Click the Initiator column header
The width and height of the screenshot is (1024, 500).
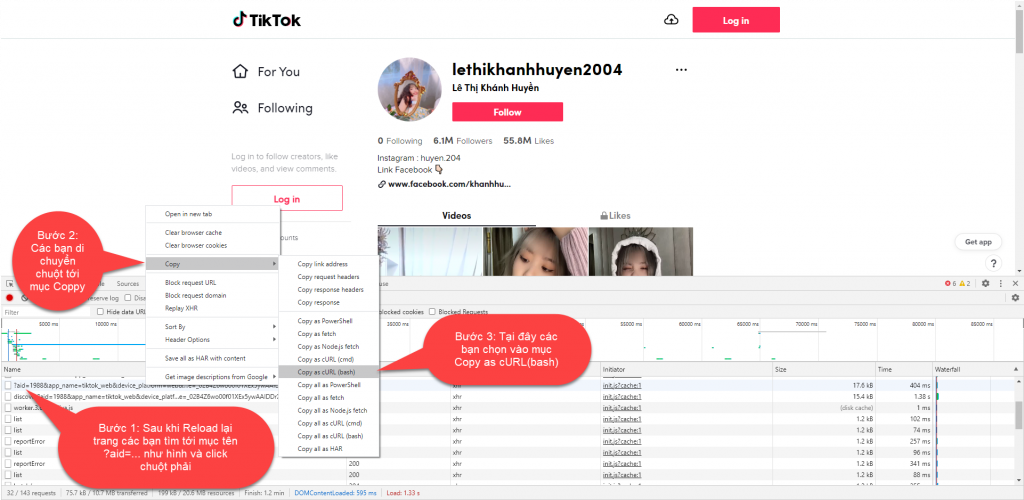coord(686,369)
